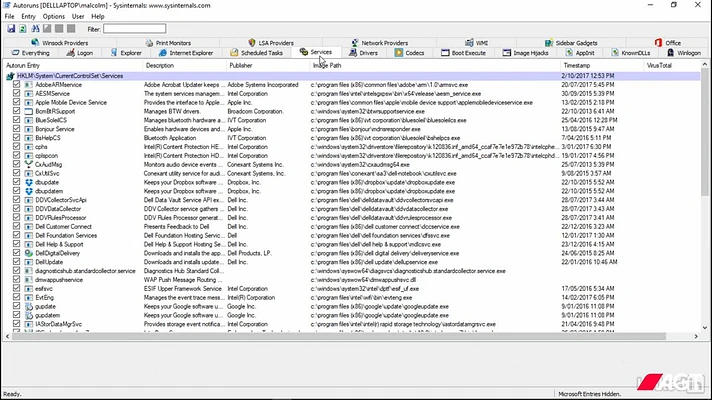Click the Find binoculars toolbar icon

(x=35, y=29)
